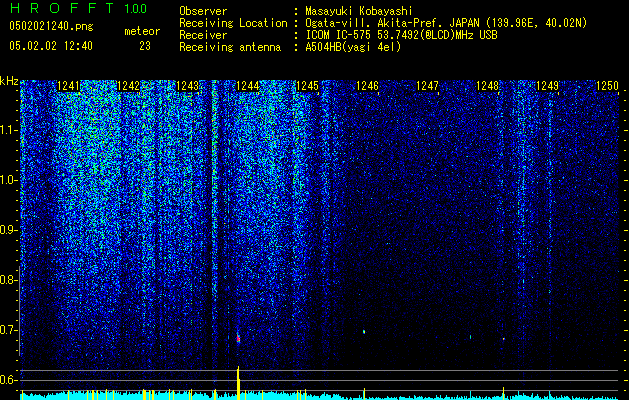Click the meteor count label
Image resolution: width=629 pixels, height=400 pixels.
pyautogui.click(x=142, y=31)
